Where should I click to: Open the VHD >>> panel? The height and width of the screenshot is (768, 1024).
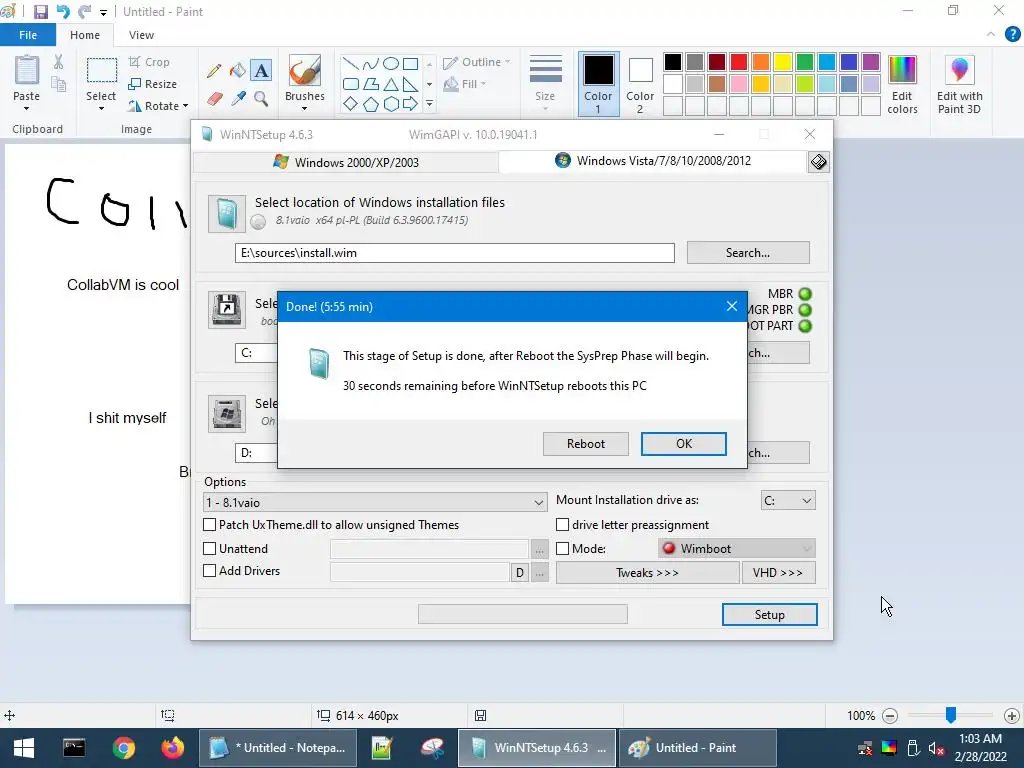778,573
